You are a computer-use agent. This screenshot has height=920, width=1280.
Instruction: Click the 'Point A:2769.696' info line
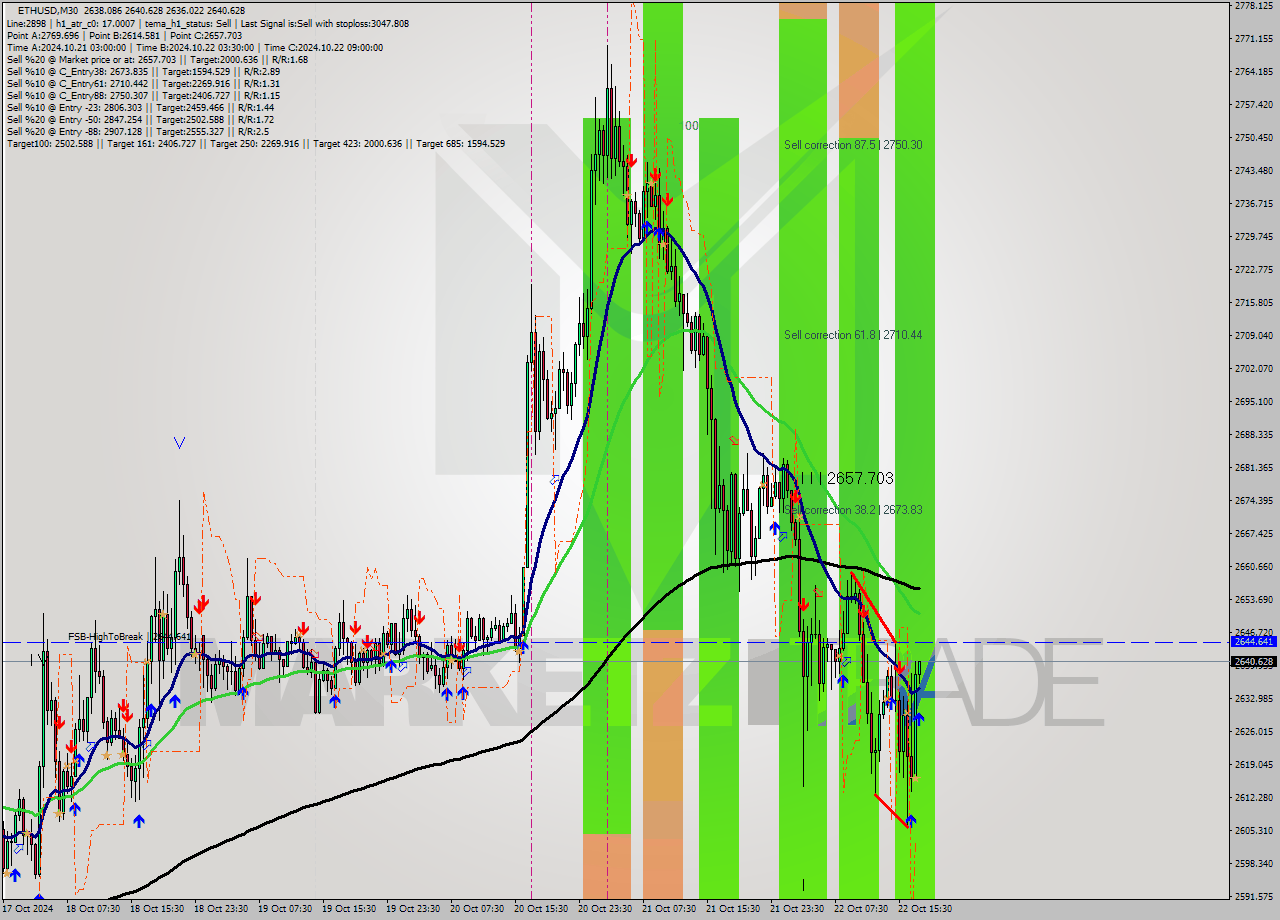(125, 35)
